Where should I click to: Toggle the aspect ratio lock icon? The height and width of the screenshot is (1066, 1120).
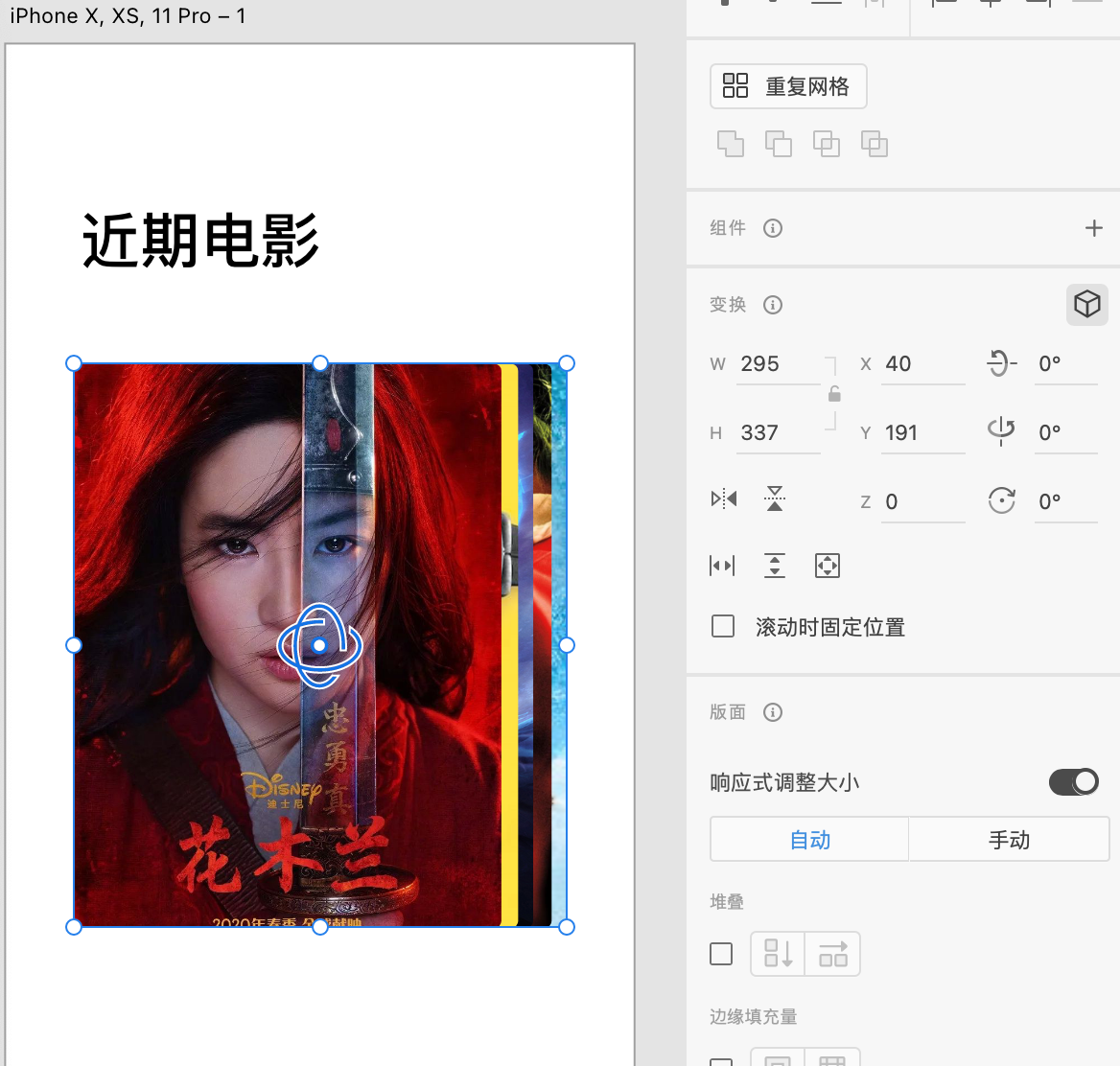[833, 394]
